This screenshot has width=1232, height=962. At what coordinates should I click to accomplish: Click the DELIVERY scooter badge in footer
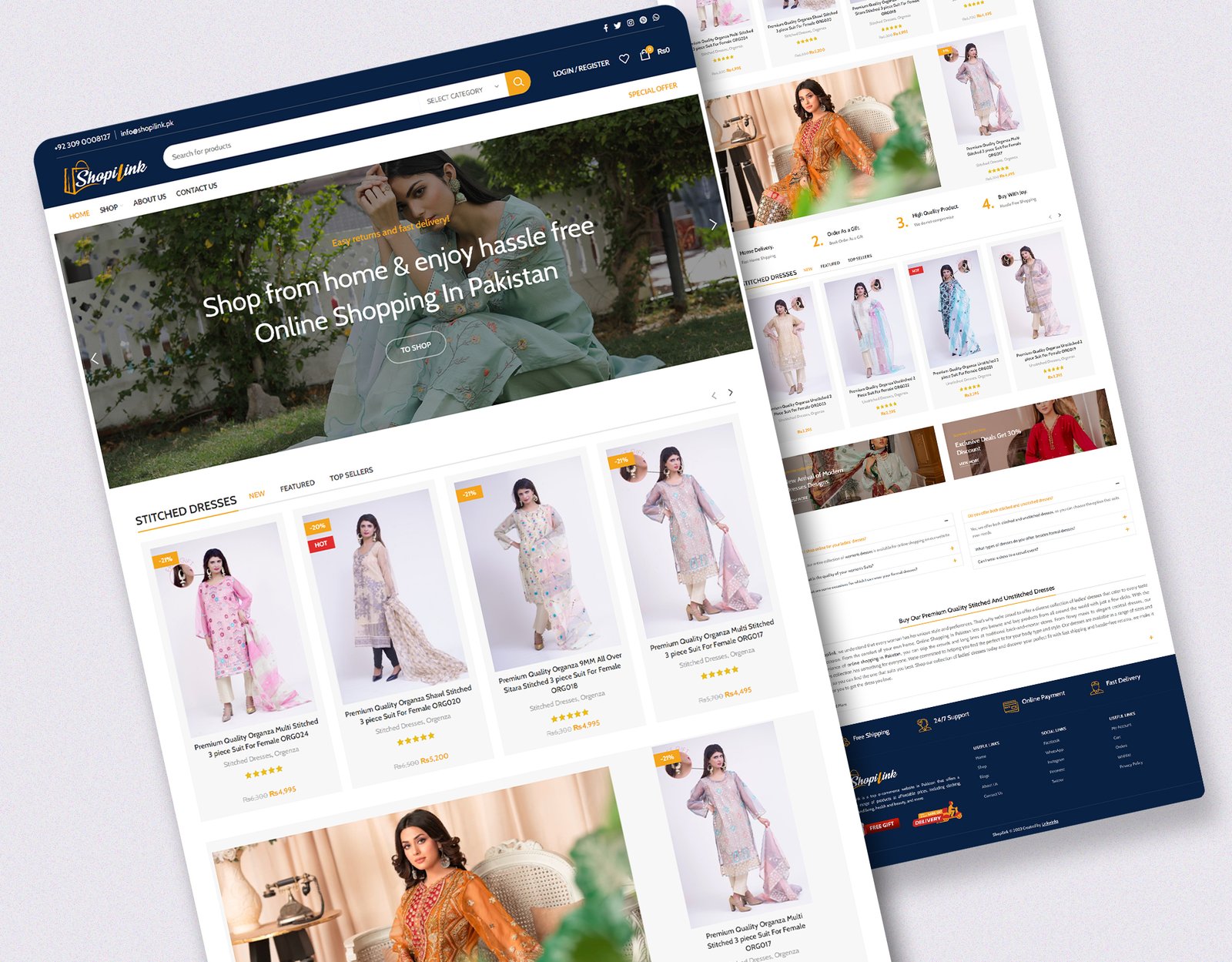click(937, 815)
